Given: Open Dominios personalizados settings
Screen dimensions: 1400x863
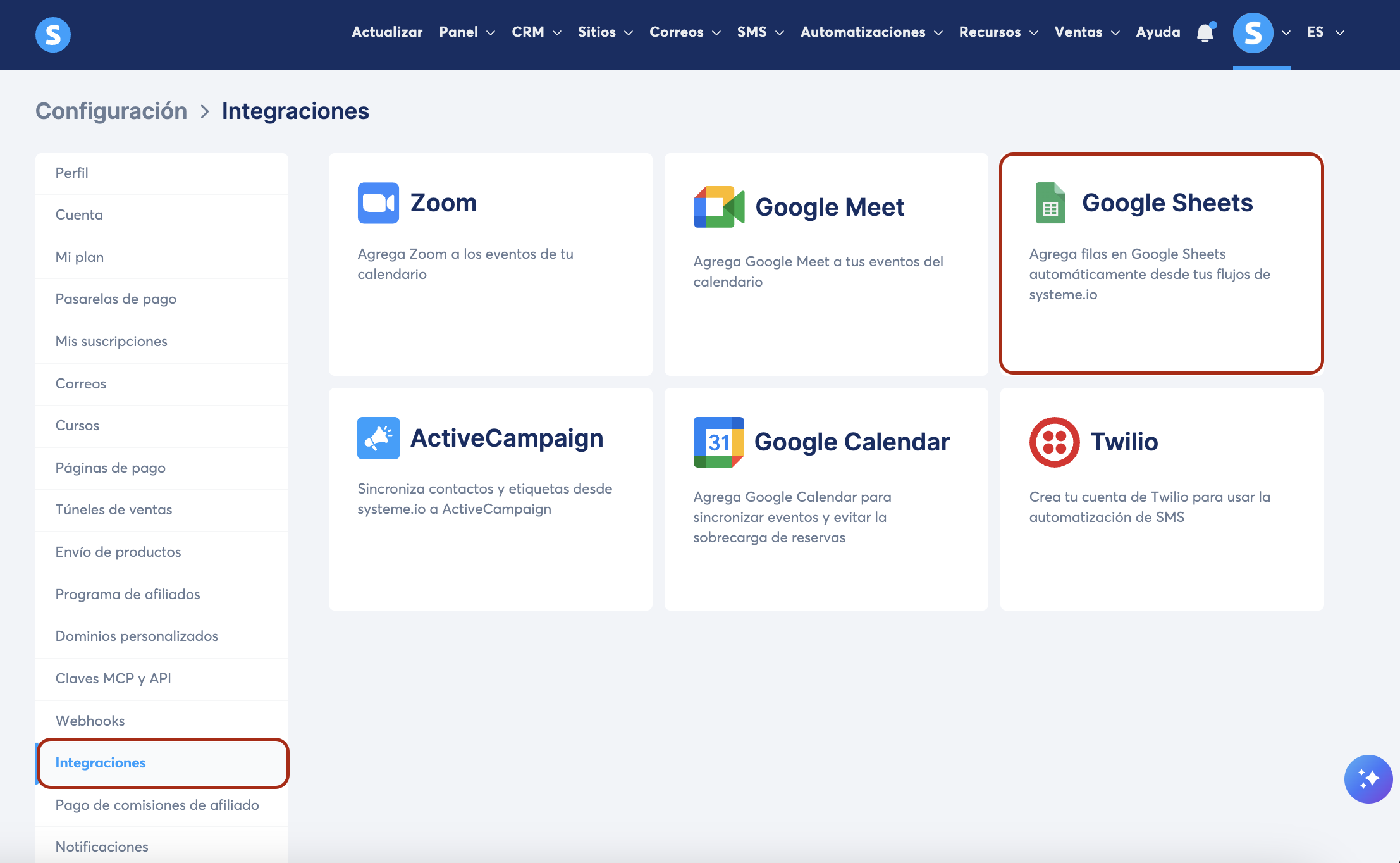Looking at the screenshot, I should [162, 636].
